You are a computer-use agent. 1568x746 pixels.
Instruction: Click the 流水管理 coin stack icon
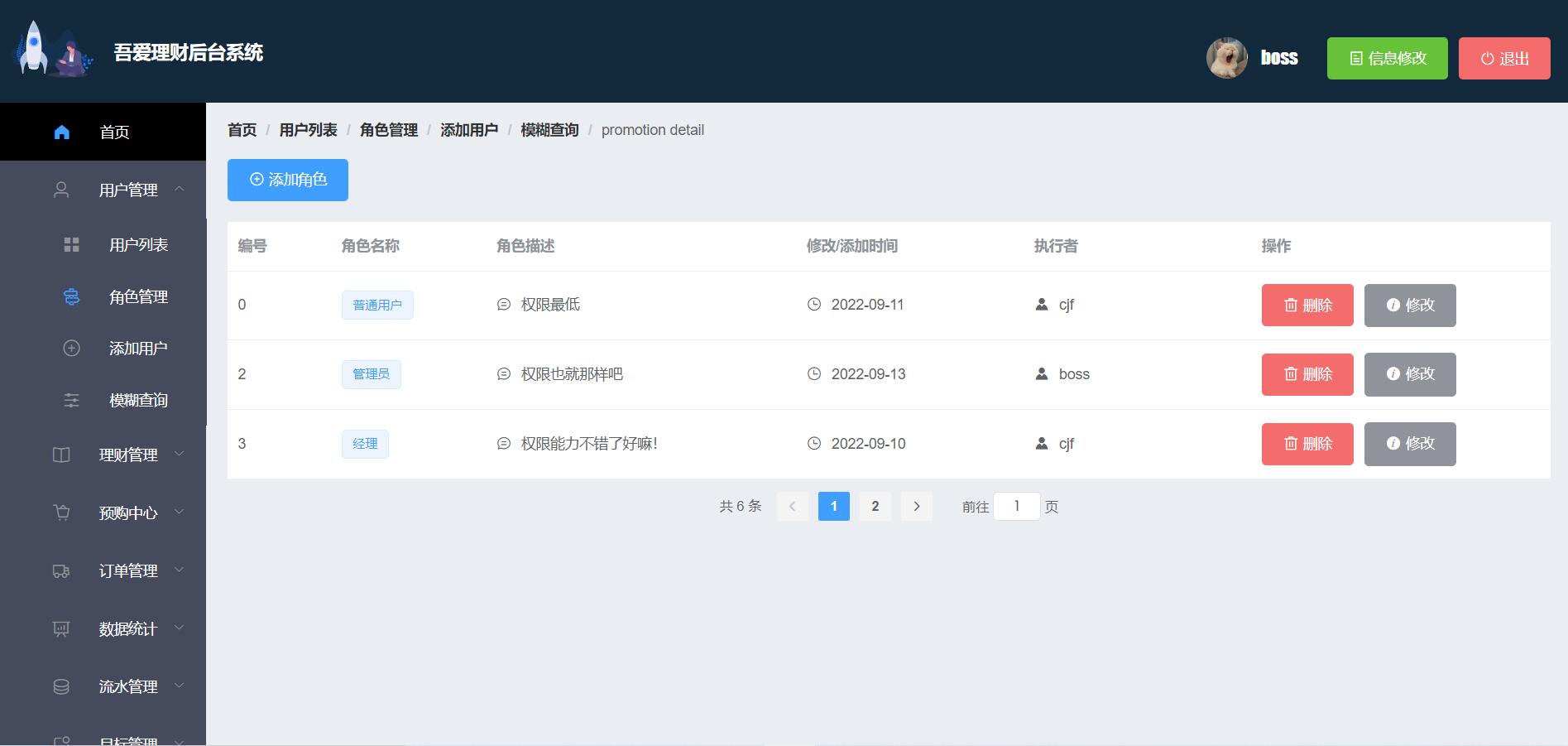coord(61,686)
